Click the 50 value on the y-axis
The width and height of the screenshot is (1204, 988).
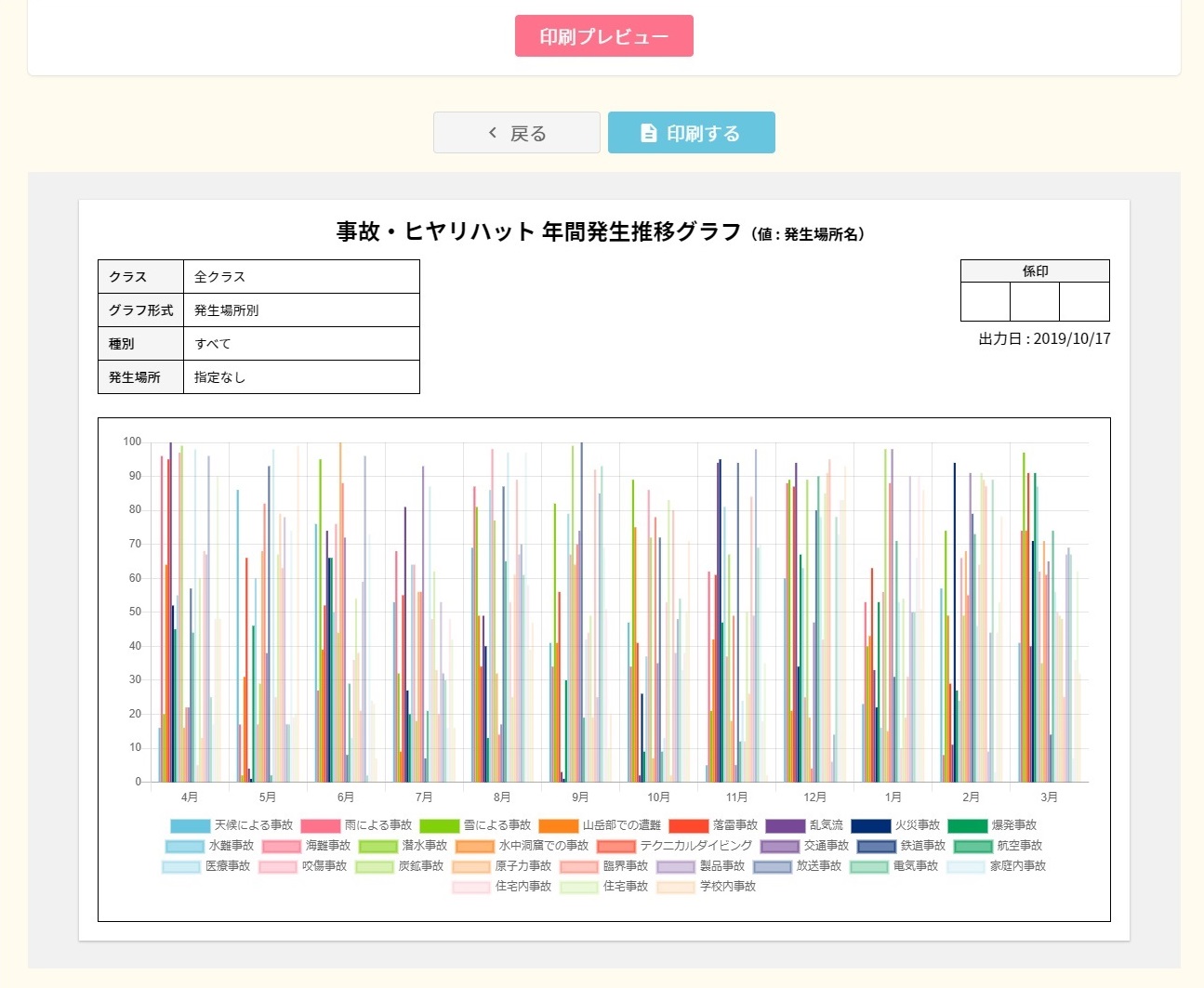click(x=135, y=612)
